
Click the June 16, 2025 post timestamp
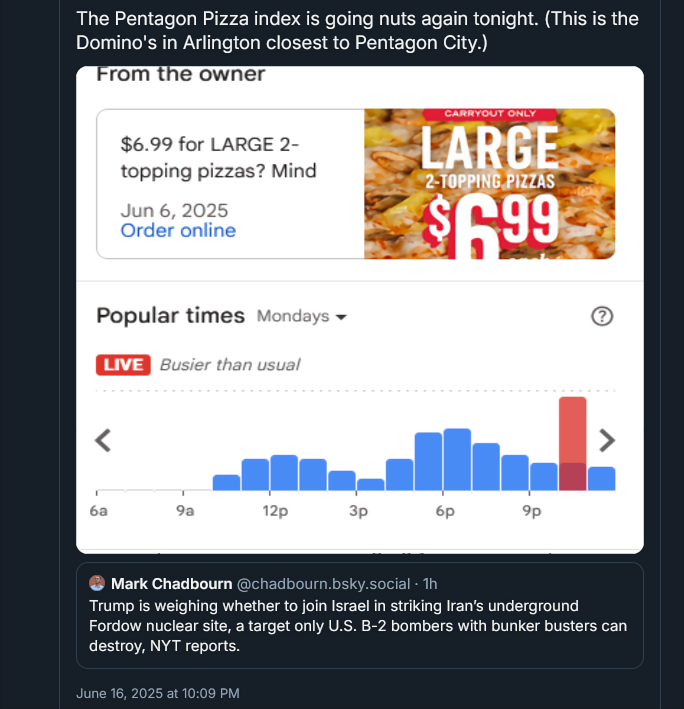tap(158, 693)
